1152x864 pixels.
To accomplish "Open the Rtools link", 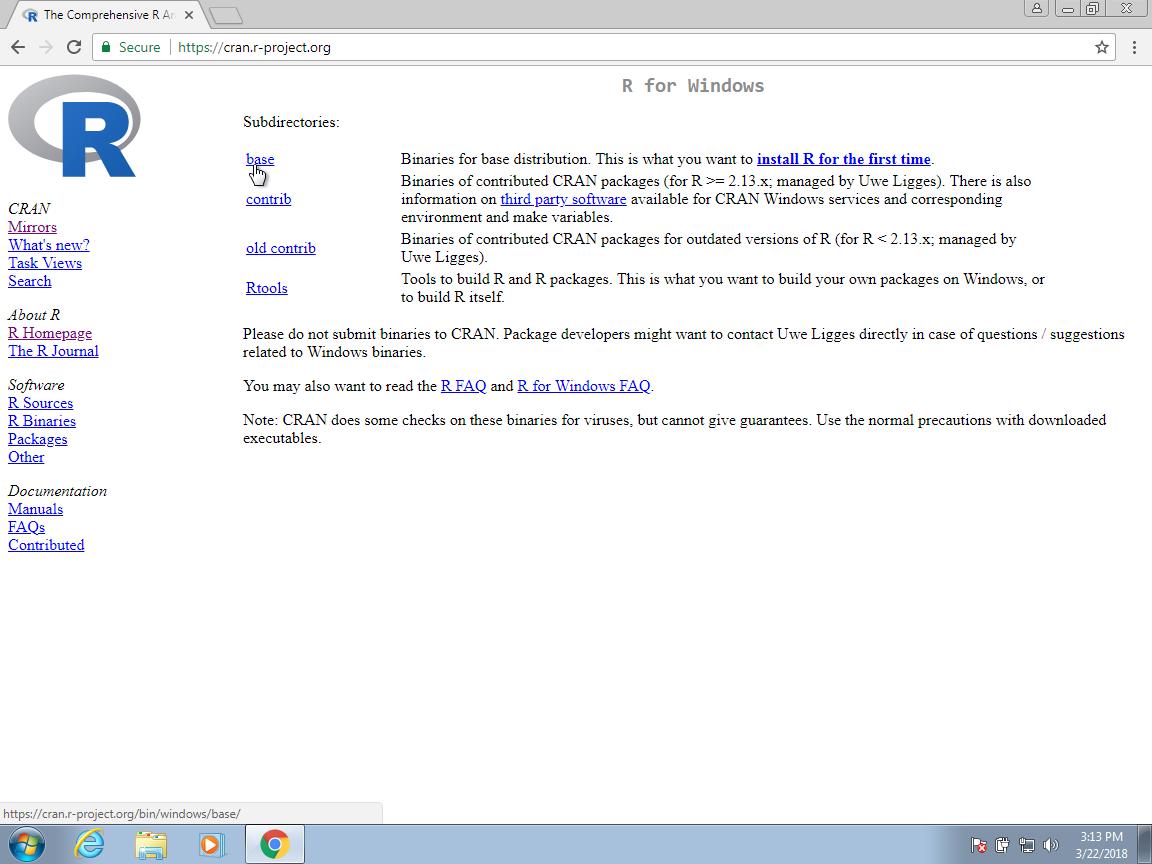I will [x=266, y=288].
